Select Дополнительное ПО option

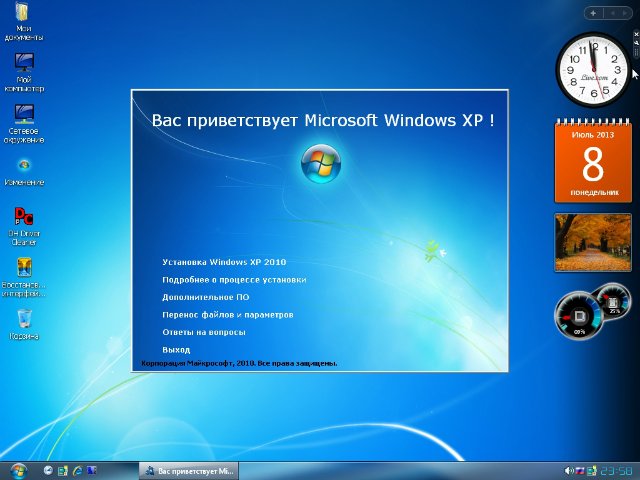(205, 297)
